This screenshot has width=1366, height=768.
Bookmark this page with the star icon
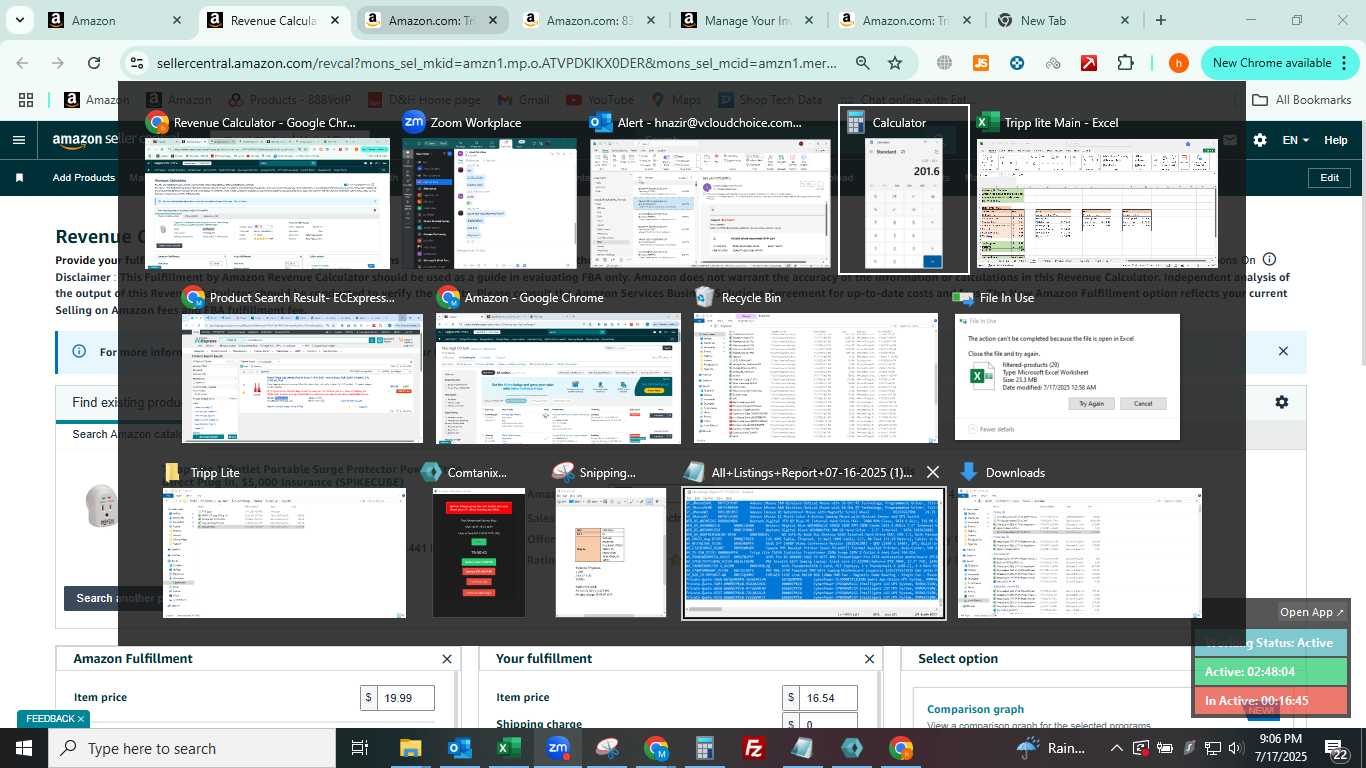(895, 63)
